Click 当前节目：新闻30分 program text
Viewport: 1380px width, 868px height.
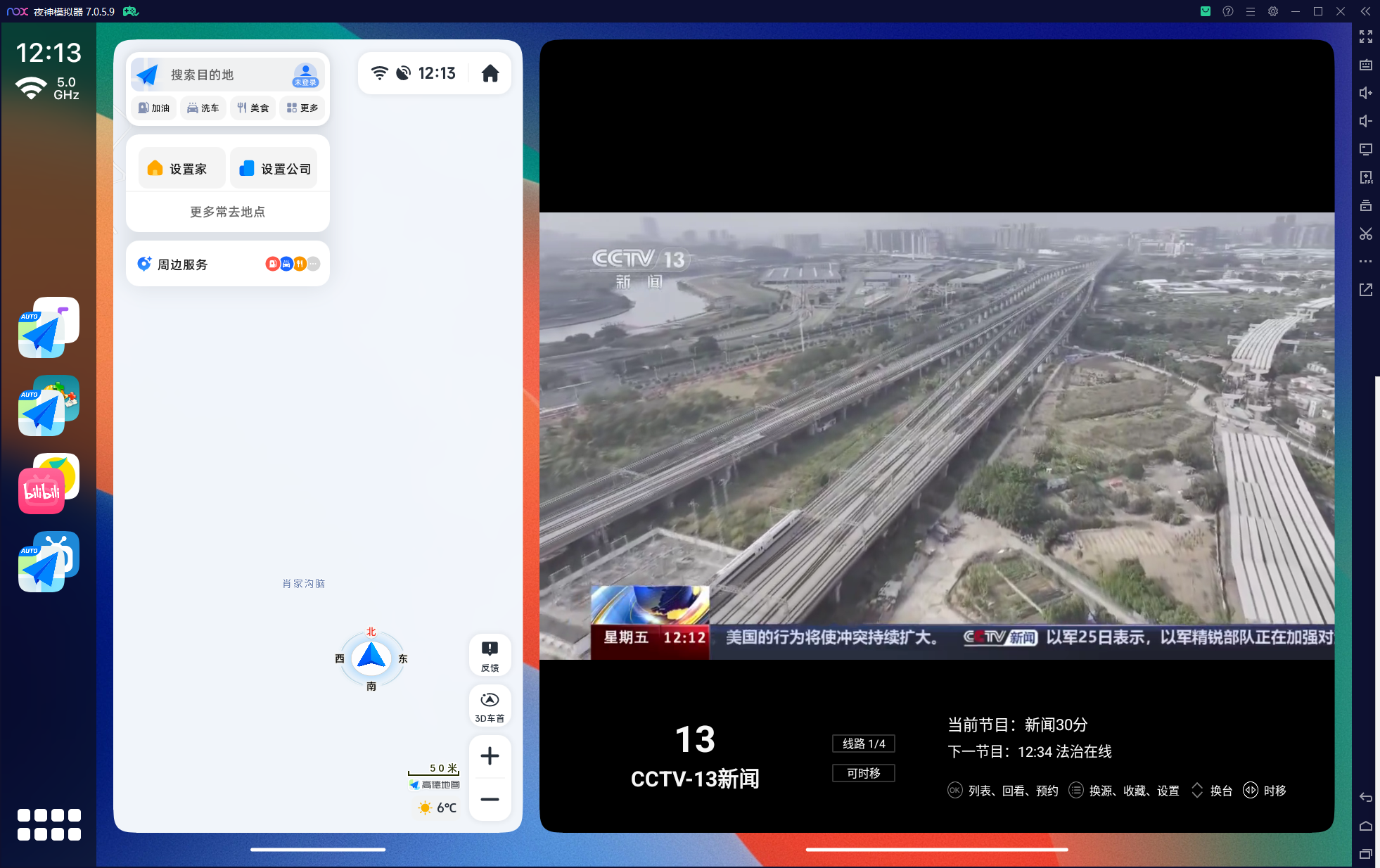point(1018,725)
